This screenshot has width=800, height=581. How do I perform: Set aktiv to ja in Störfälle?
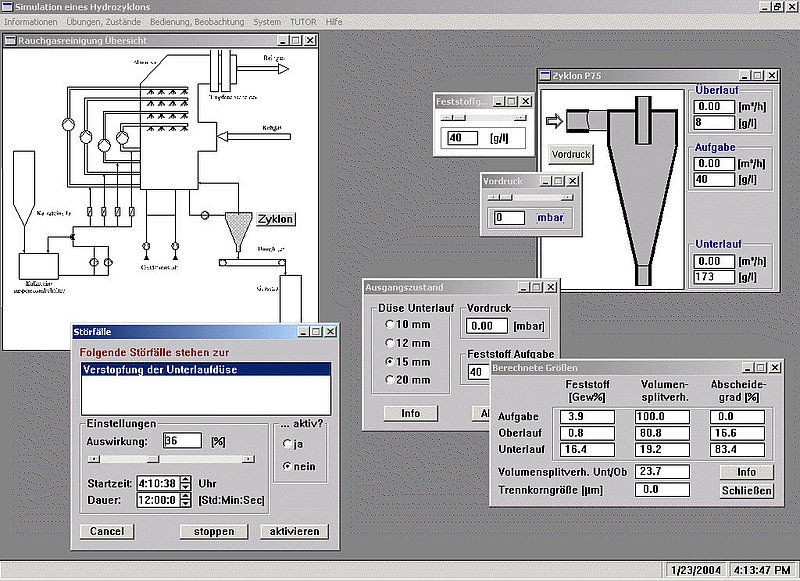point(287,444)
